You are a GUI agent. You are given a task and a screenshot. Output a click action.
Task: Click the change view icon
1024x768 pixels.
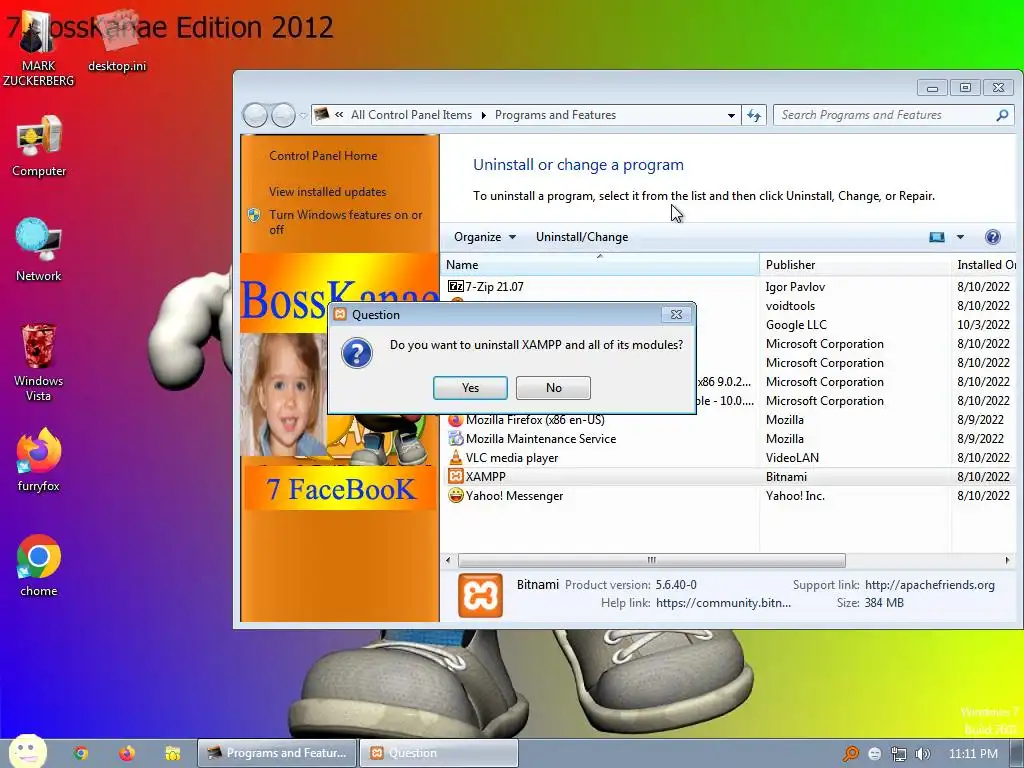pos(936,237)
